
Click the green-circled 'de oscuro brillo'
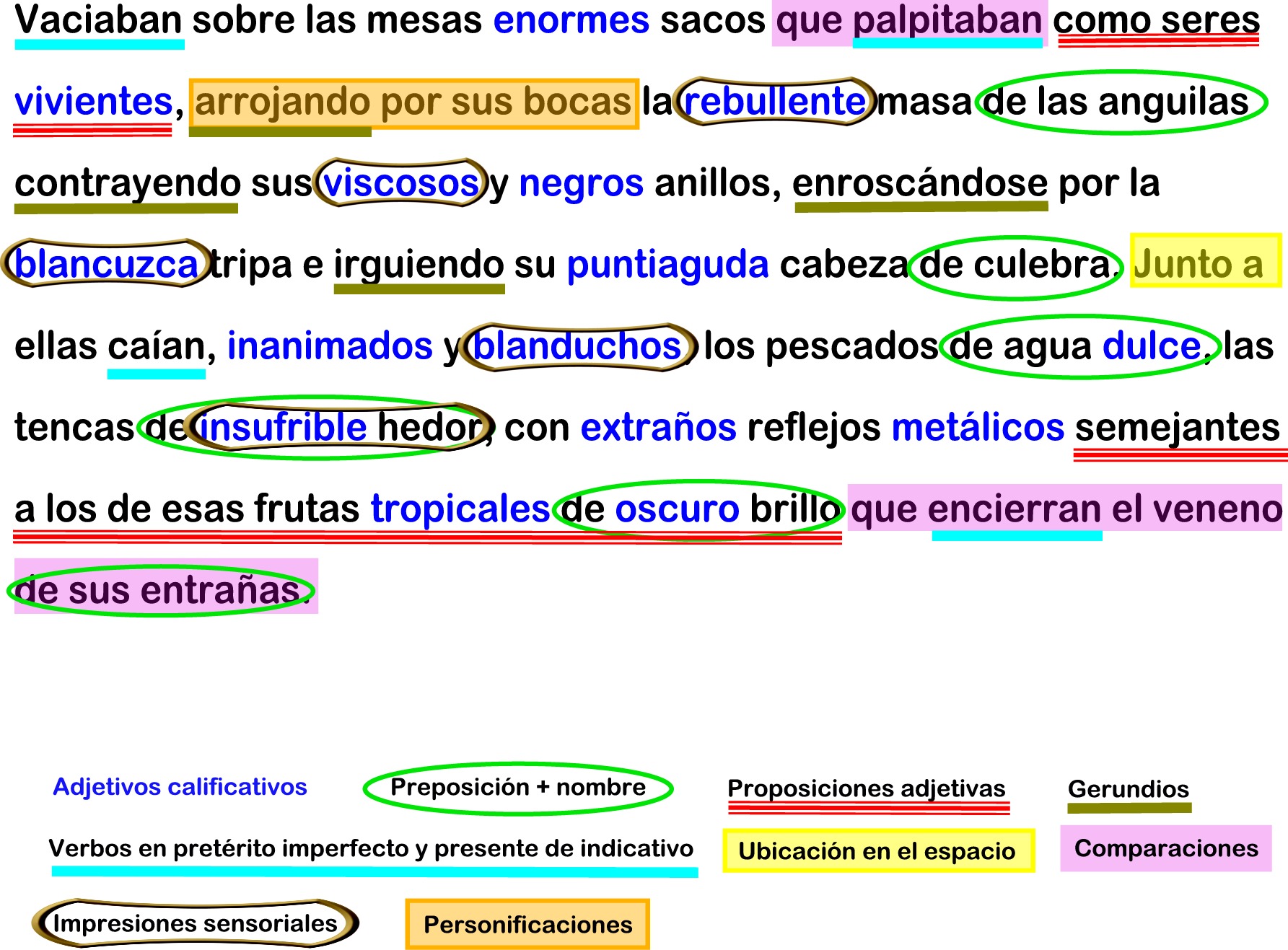tap(698, 511)
